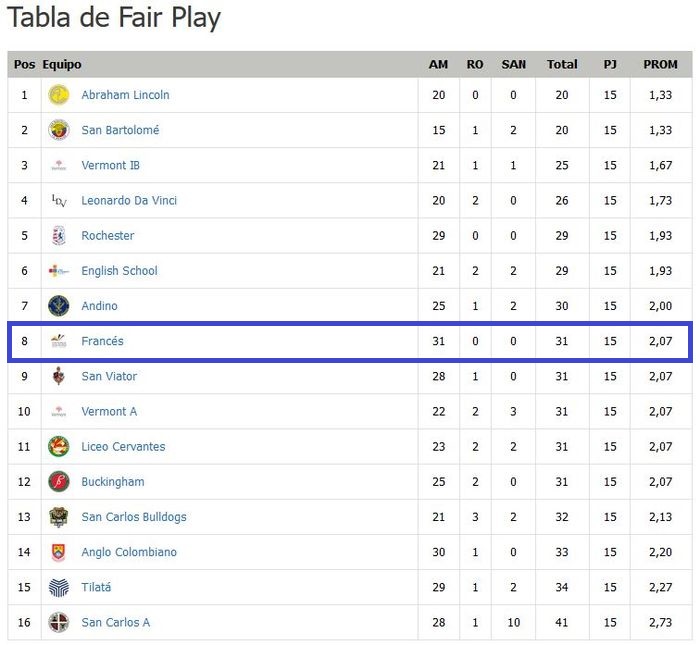Select the Francés team name link
The height and width of the screenshot is (645, 700).
(x=102, y=341)
